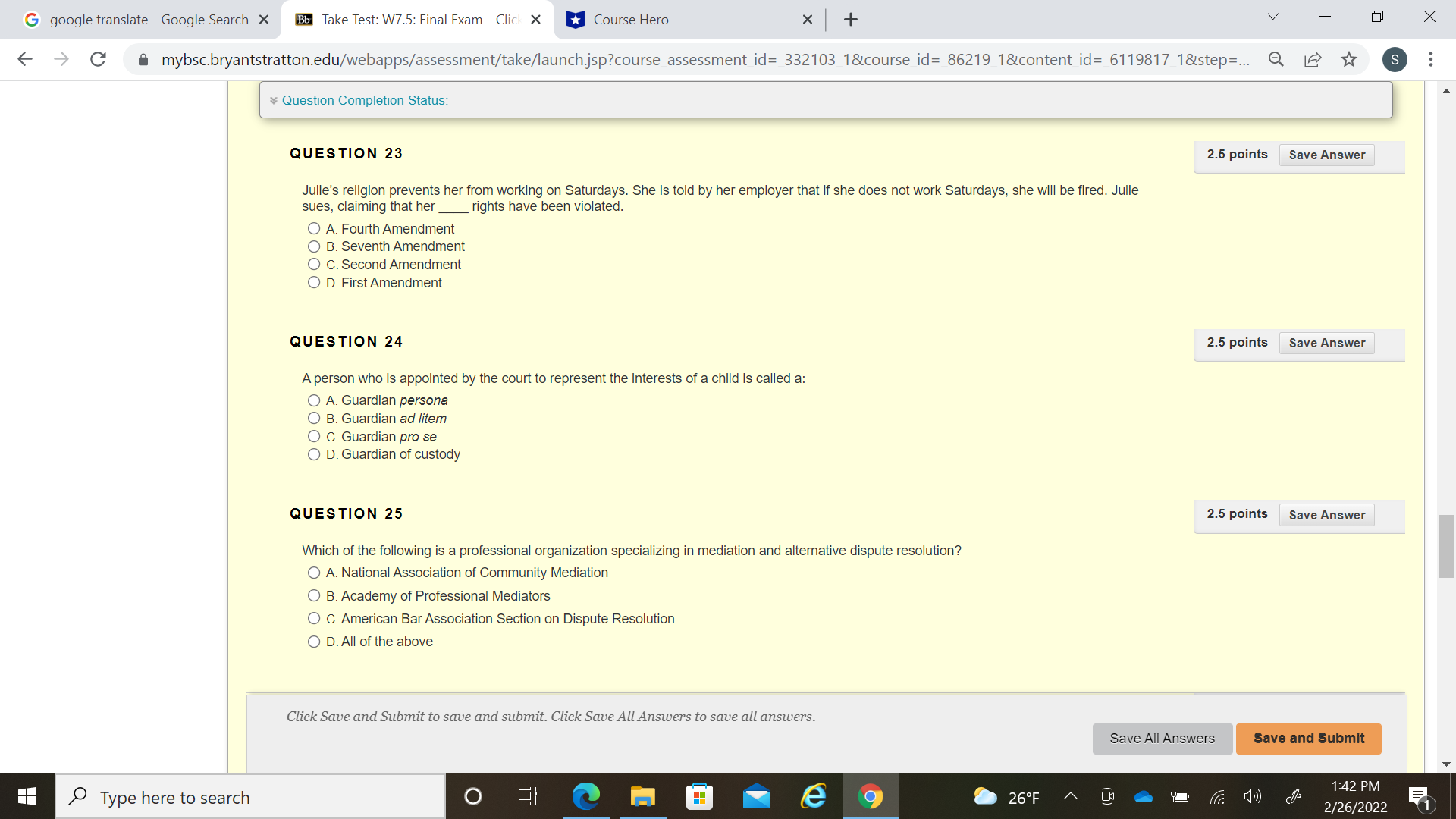Save Answer for Question 24

(1326, 343)
